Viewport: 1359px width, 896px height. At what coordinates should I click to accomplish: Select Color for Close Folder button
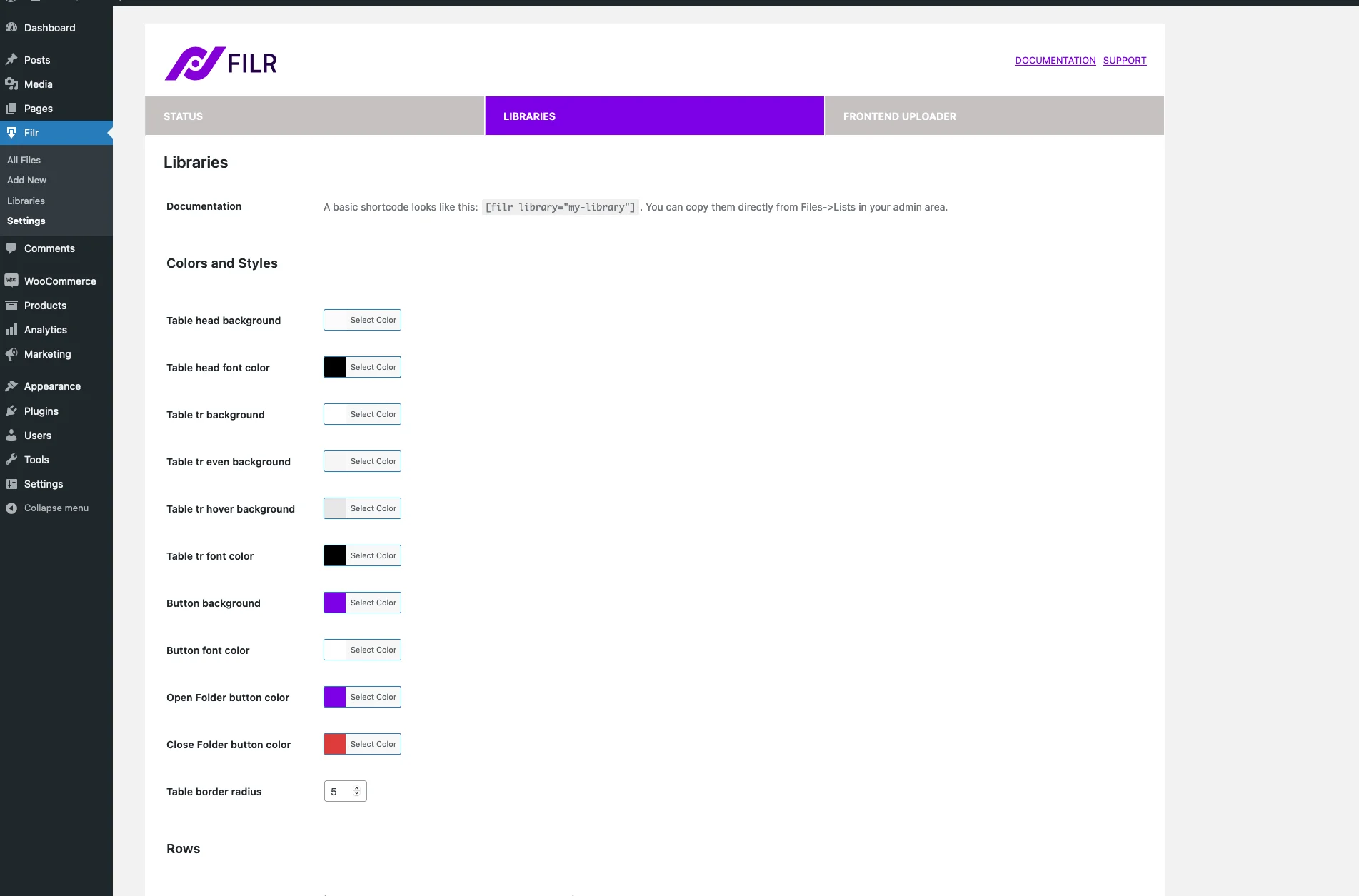[x=372, y=743]
